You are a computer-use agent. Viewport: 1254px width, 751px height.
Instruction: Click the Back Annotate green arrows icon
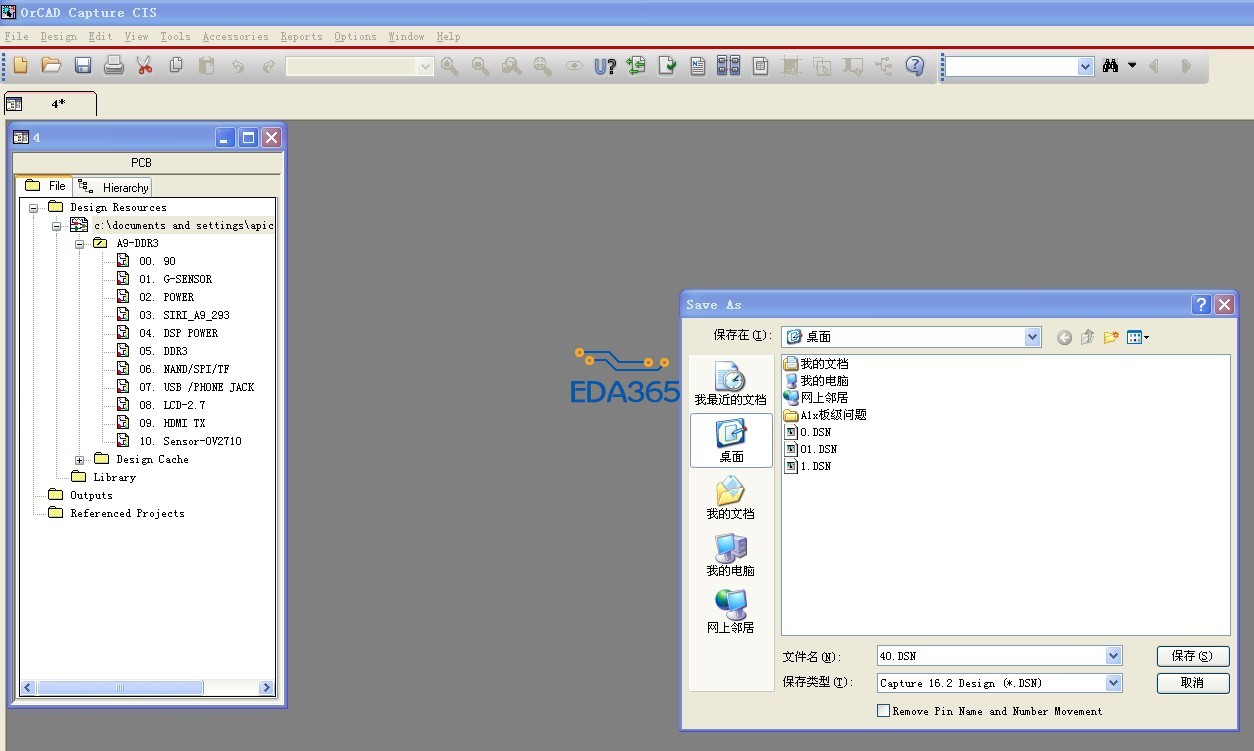[636, 66]
